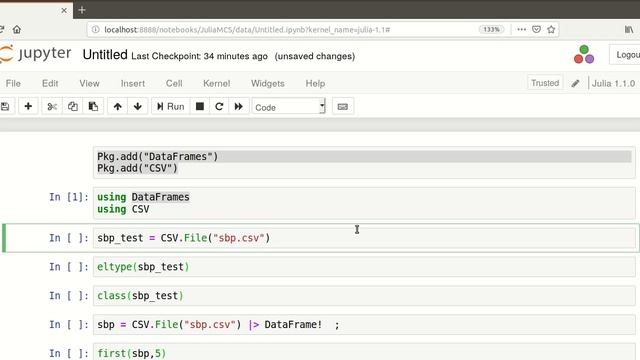Open the File menu
This screenshot has width=640, height=360.
[x=13, y=83]
